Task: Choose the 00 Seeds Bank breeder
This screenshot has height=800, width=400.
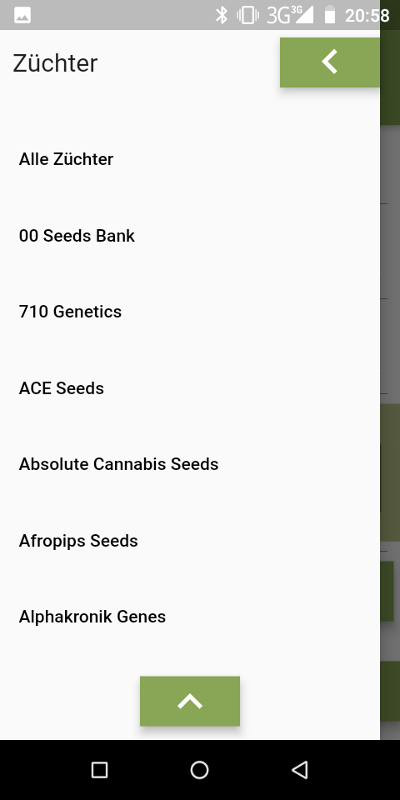Action: (x=190, y=236)
